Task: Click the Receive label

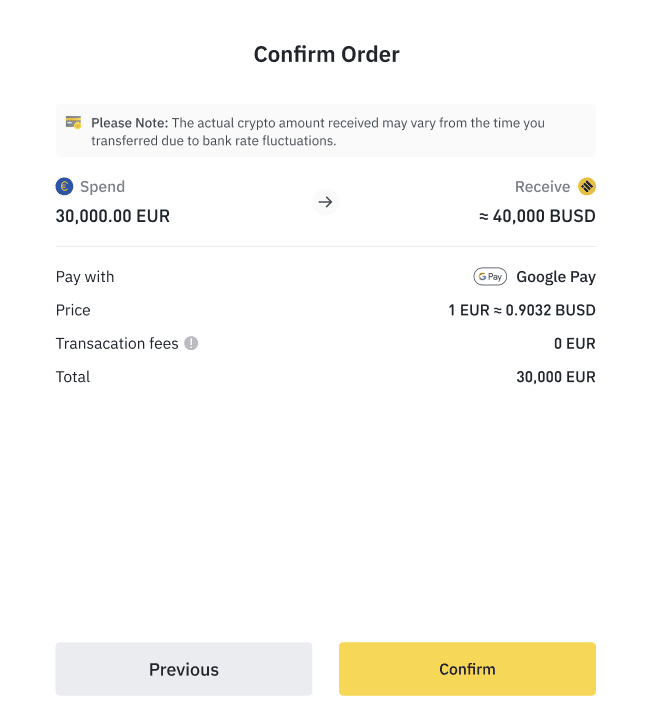Action: 542,186
